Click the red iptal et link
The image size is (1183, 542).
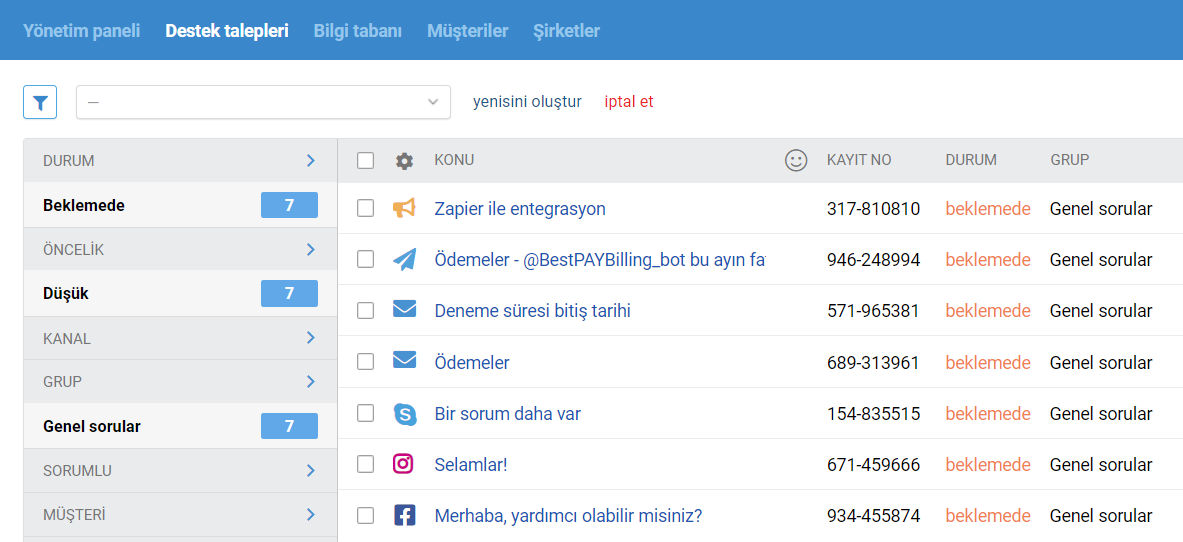pos(628,102)
